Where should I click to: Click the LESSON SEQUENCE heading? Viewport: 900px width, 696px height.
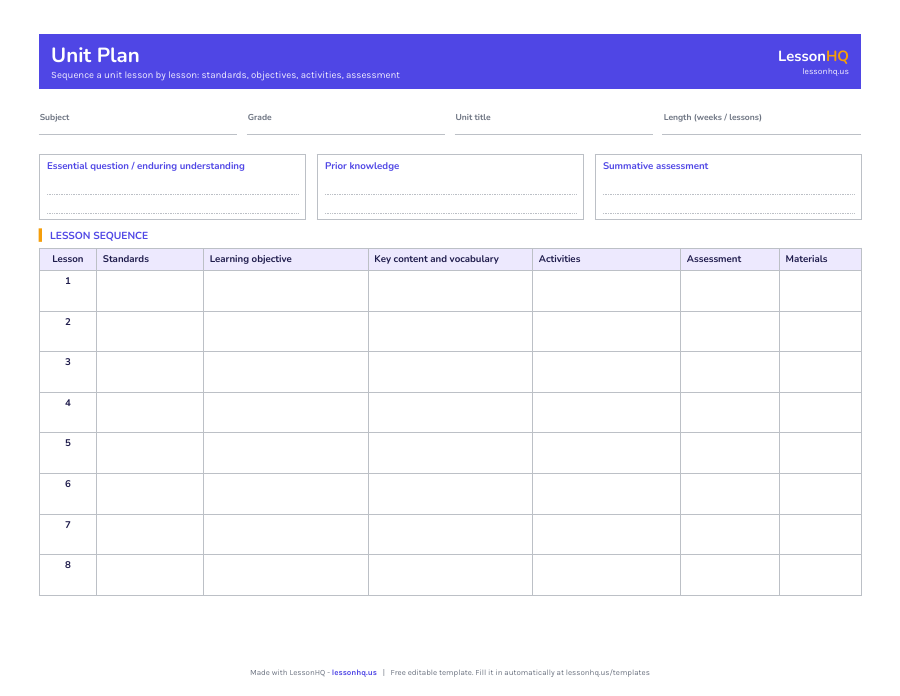99,235
